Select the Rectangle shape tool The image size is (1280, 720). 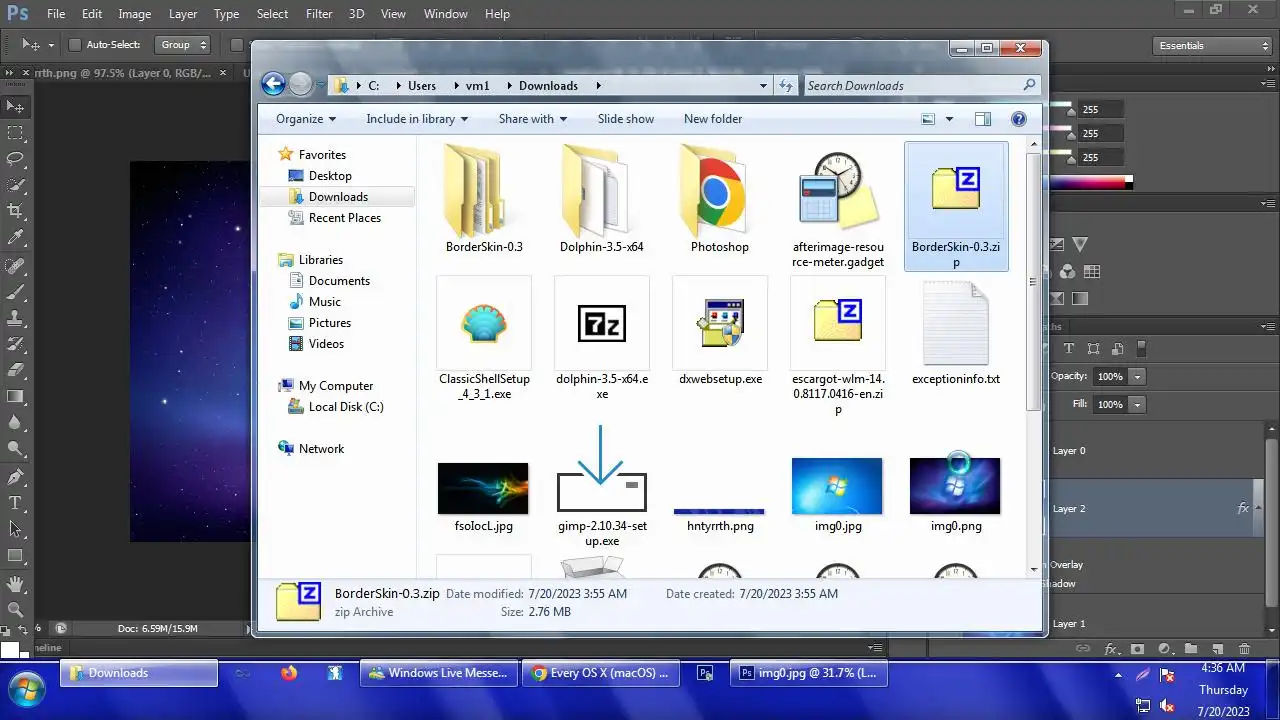point(15,555)
